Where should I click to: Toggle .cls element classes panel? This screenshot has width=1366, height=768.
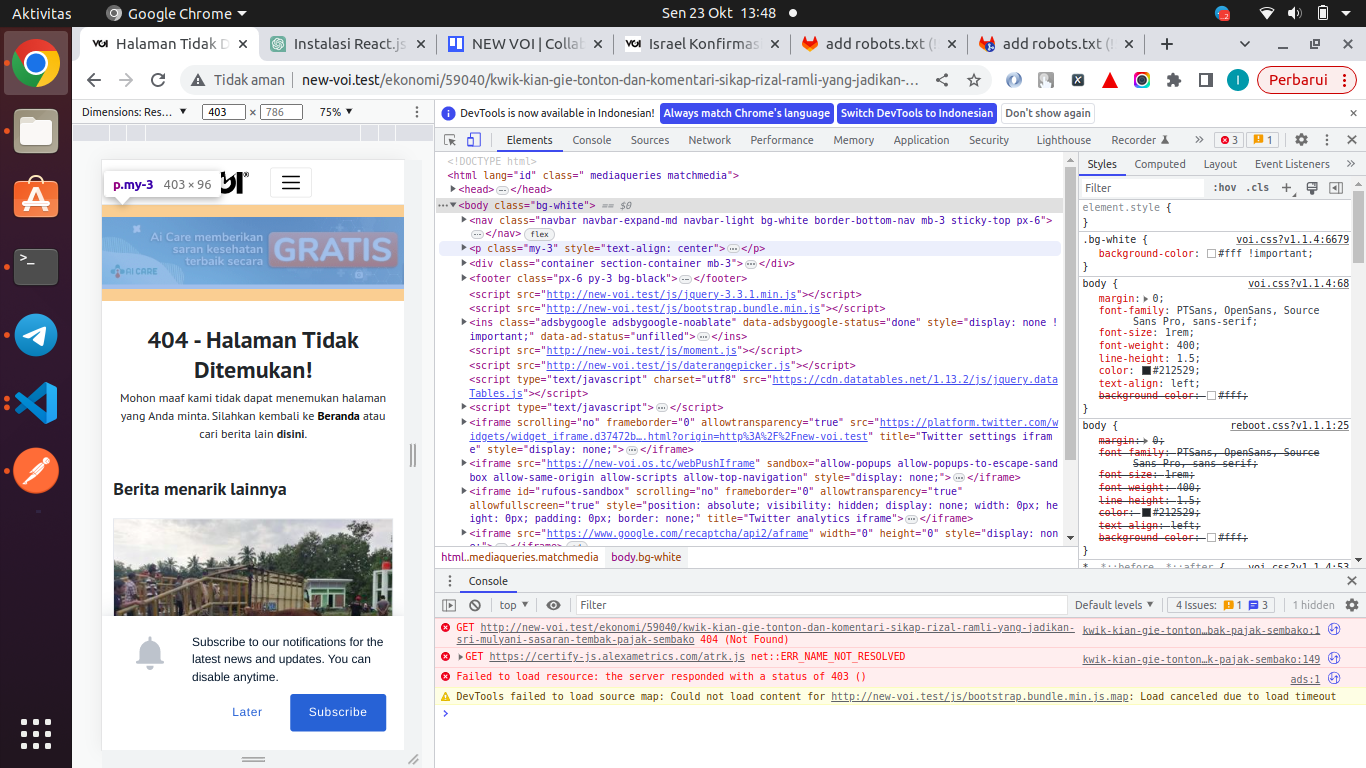click(1257, 188)
